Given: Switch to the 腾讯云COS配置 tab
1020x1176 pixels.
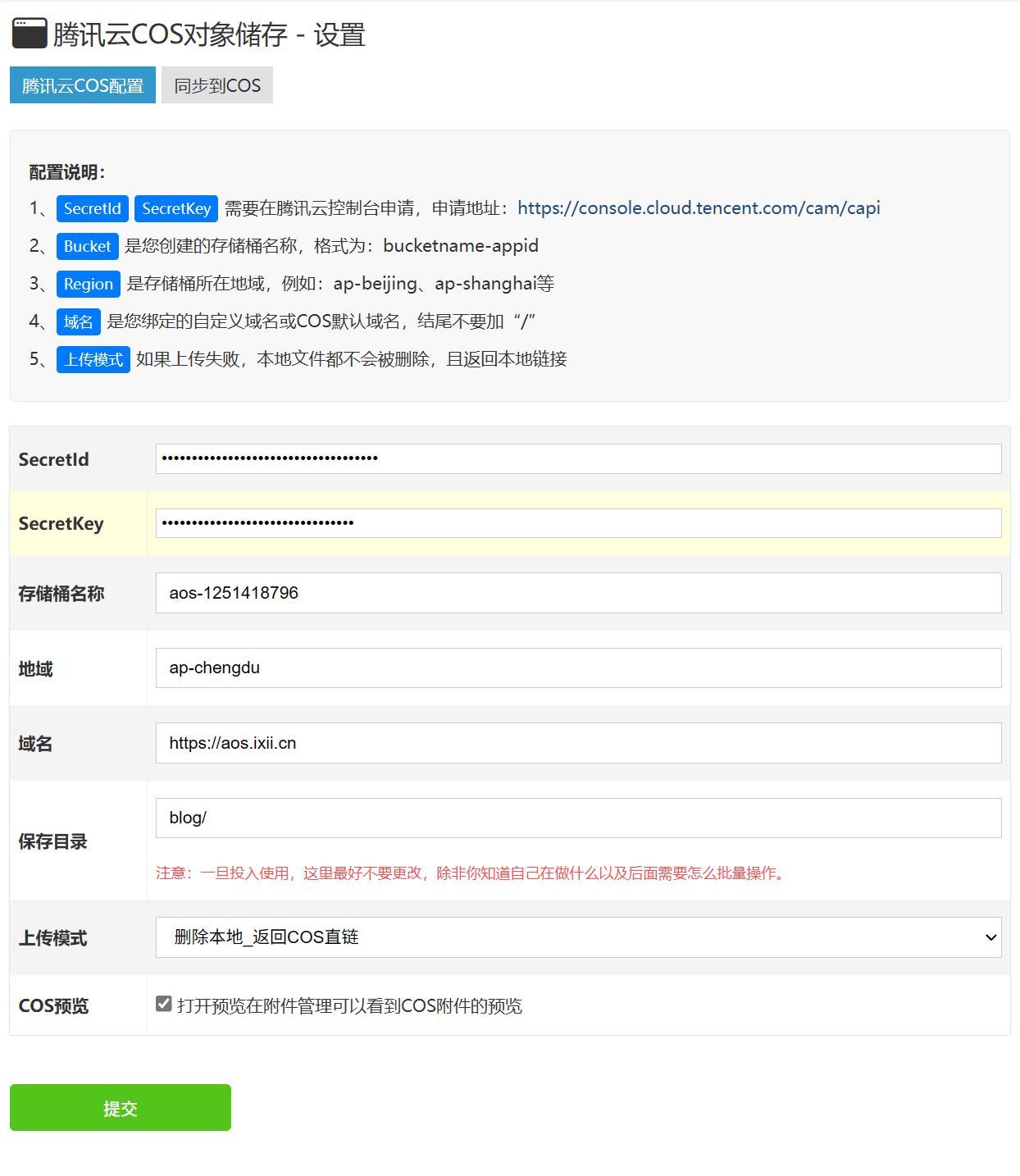Looking at the screenshot, I should 83,85.
